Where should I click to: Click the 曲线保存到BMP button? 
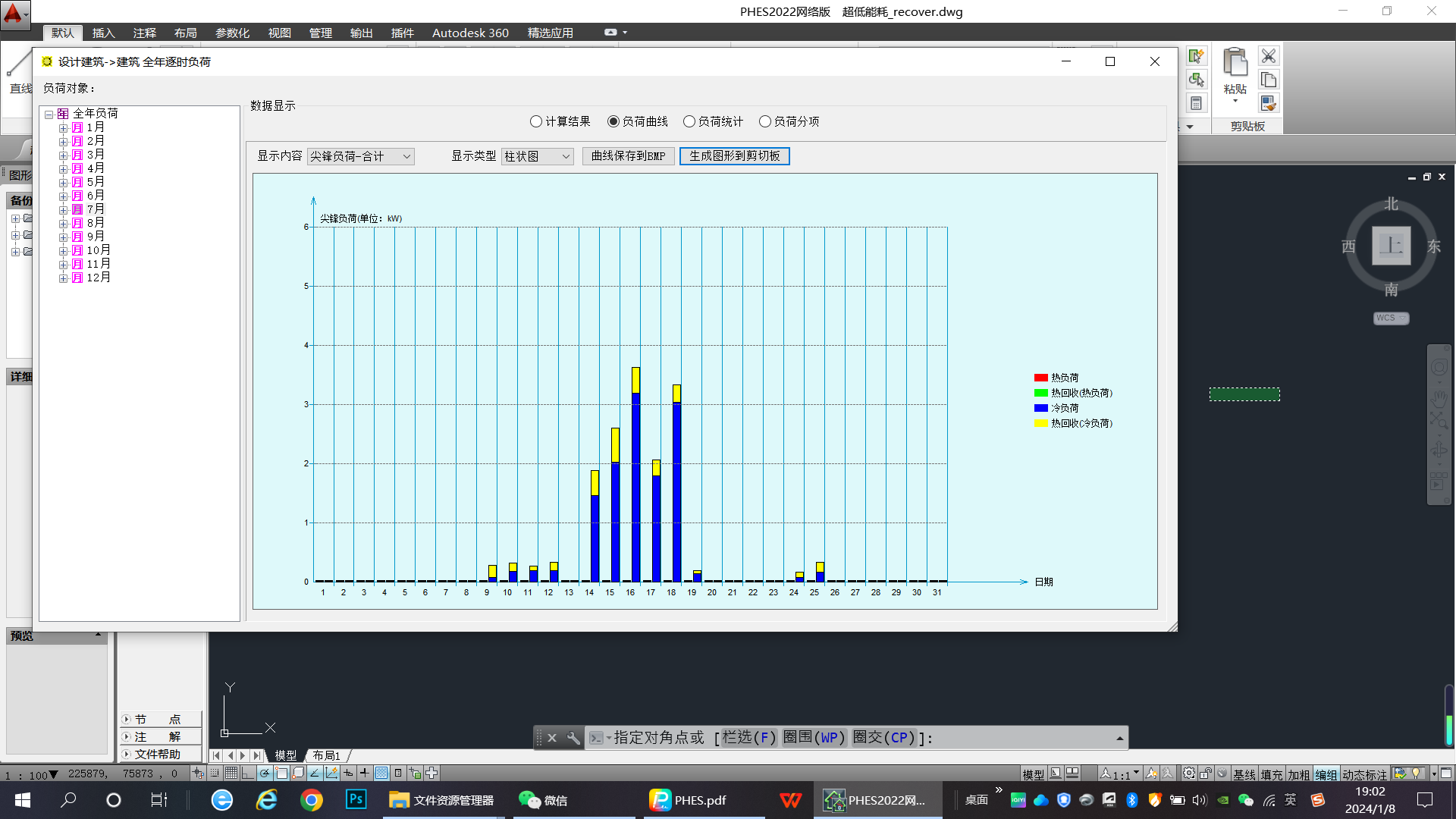pyautogui.click(x=628, y=156)
